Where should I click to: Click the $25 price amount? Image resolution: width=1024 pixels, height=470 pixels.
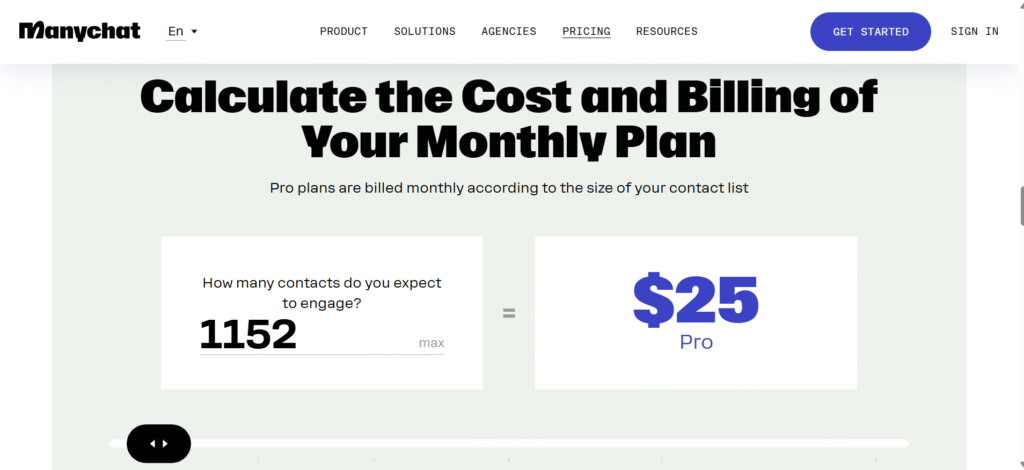[x=696, y=298]
